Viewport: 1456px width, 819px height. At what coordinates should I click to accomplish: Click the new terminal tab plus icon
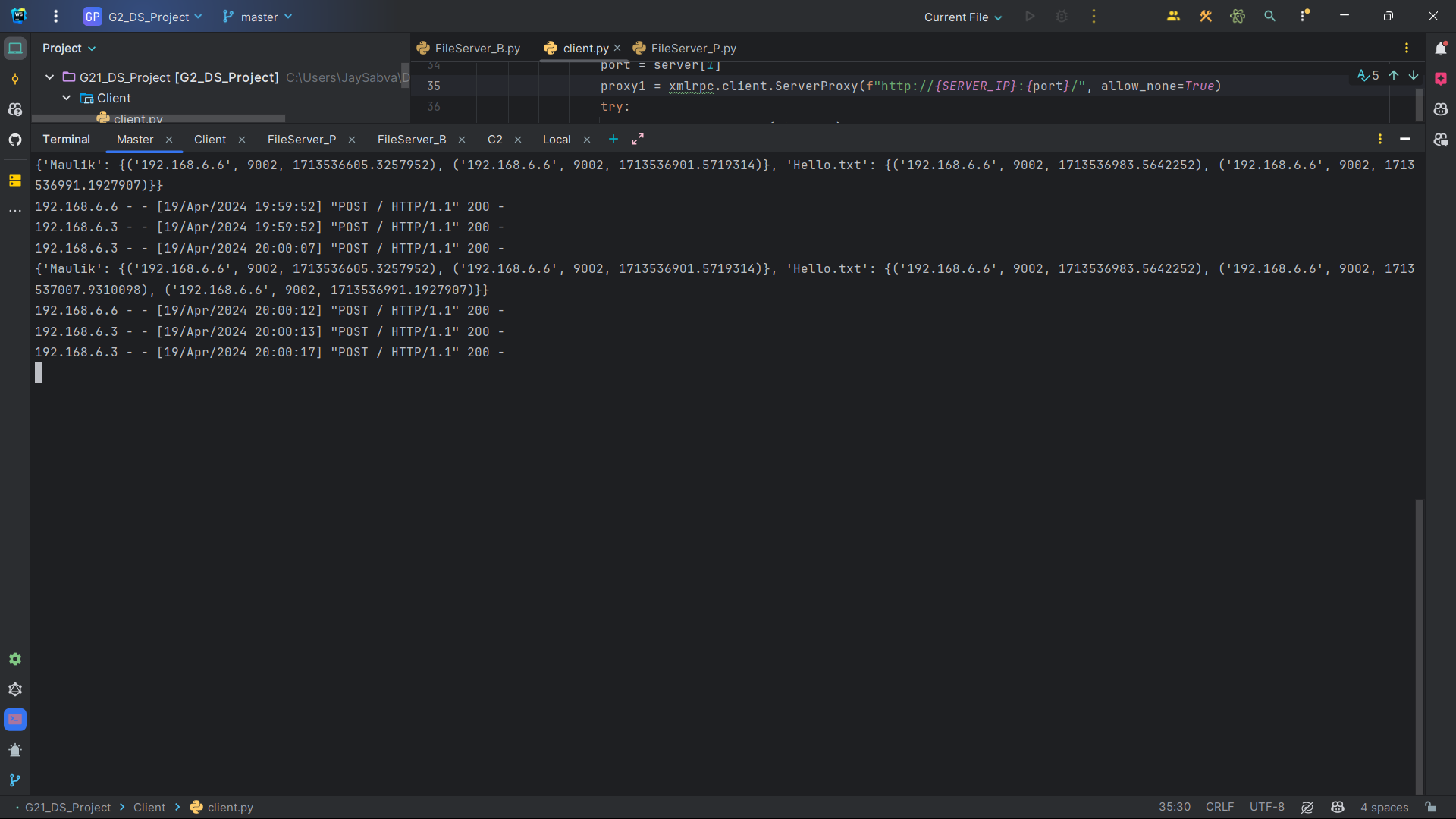click(x=613, y=140)
